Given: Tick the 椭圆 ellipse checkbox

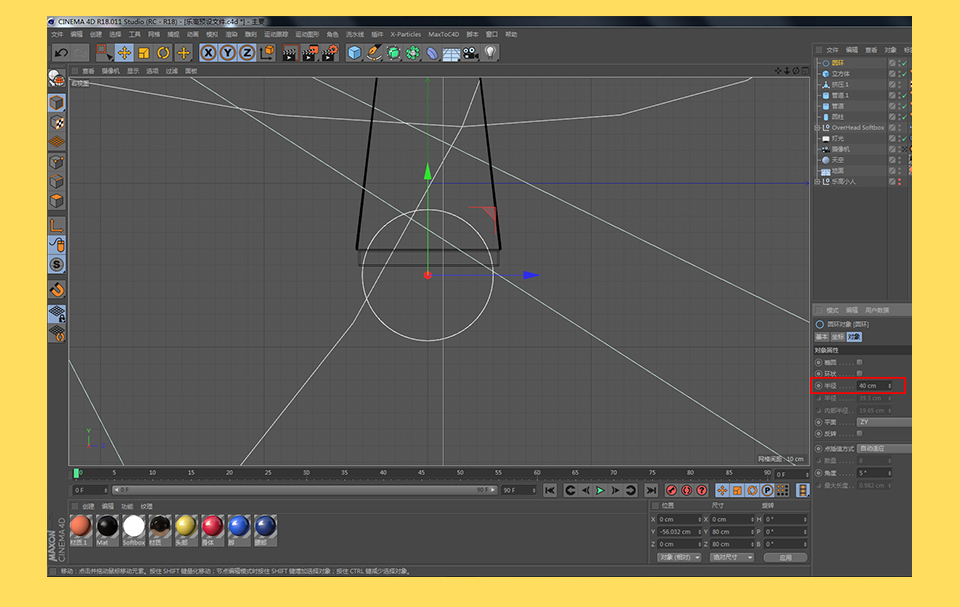Looking at the screenshot, I should point(860,362).
